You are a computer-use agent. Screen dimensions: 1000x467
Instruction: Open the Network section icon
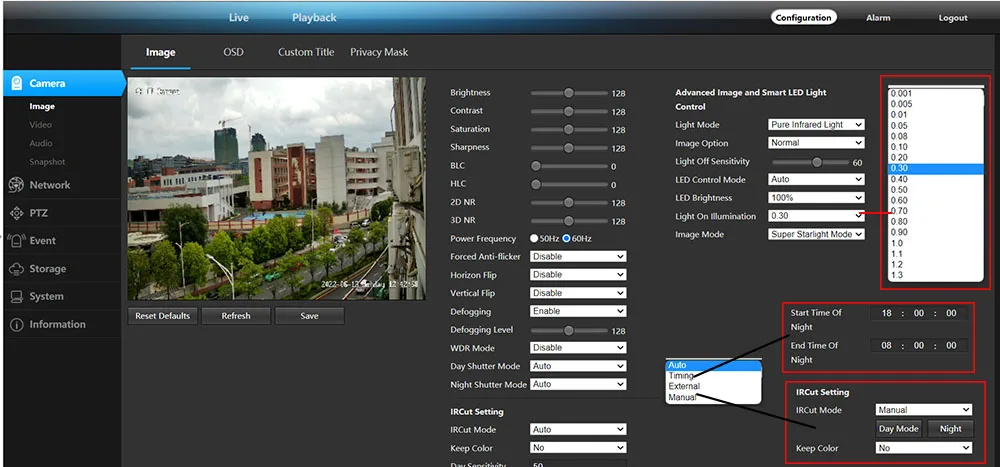(16, 185)
